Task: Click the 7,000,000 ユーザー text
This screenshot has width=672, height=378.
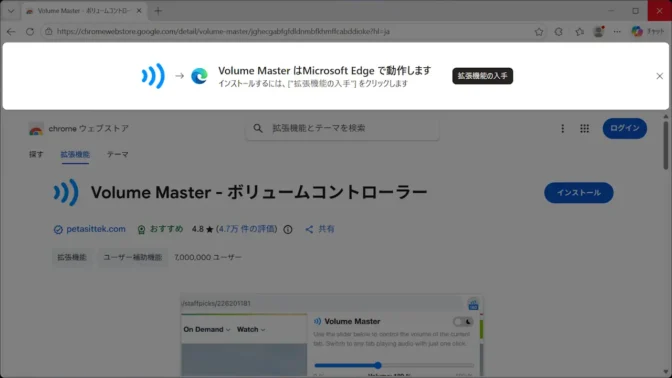Action: pos(208,257)
